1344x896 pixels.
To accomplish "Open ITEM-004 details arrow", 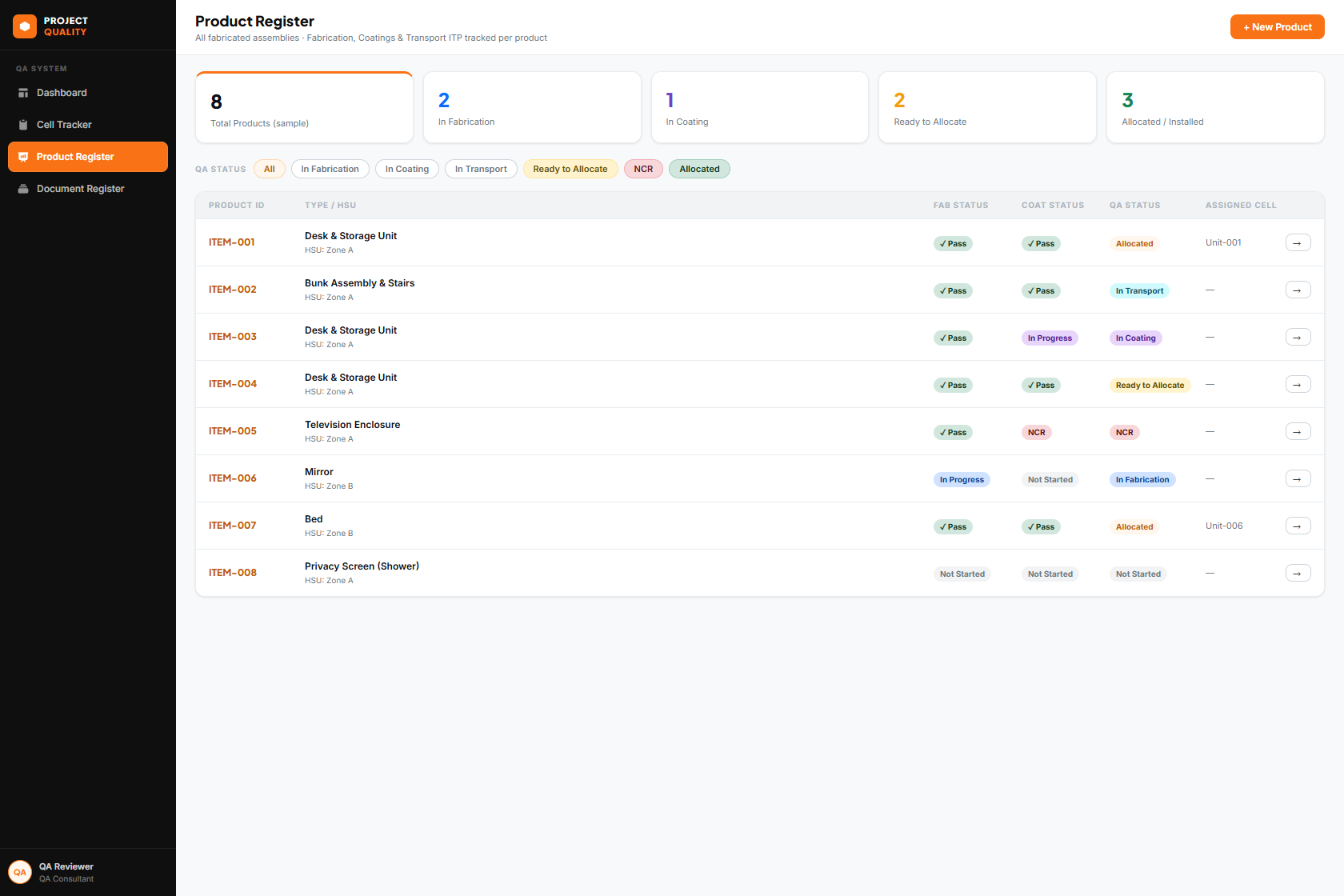I will pyautogui.click(x=1298, y=384).
